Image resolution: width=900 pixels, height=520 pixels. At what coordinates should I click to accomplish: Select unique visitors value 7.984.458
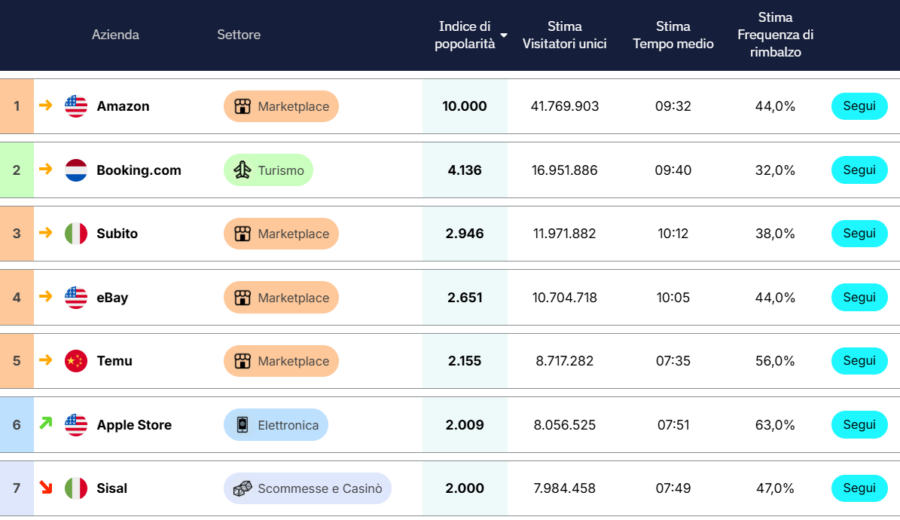(x=564, y=488)
